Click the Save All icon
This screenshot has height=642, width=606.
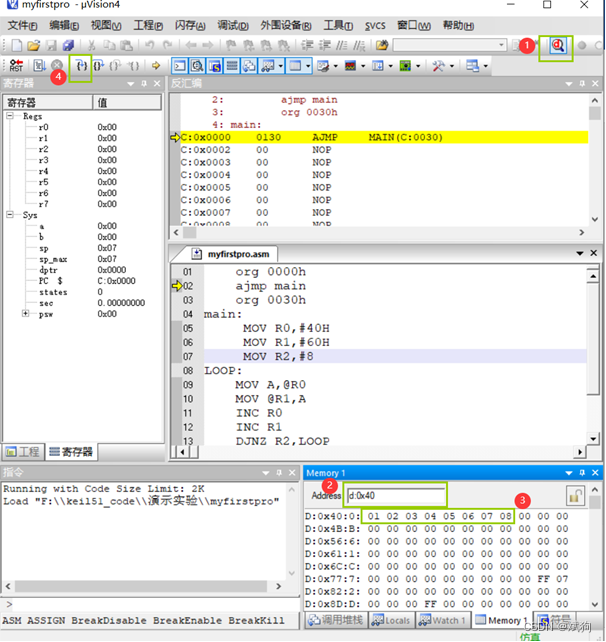coord(68,45)
